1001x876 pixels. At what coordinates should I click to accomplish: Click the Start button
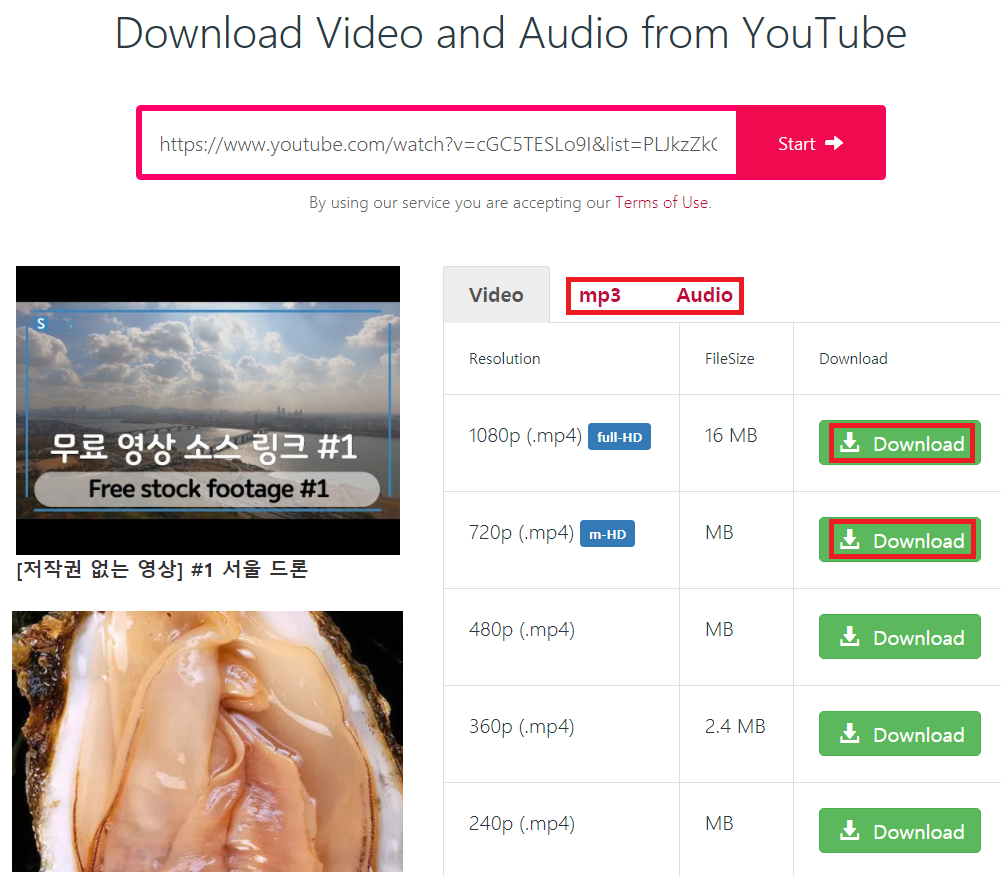pyautogui.click(x=809, y=143)
